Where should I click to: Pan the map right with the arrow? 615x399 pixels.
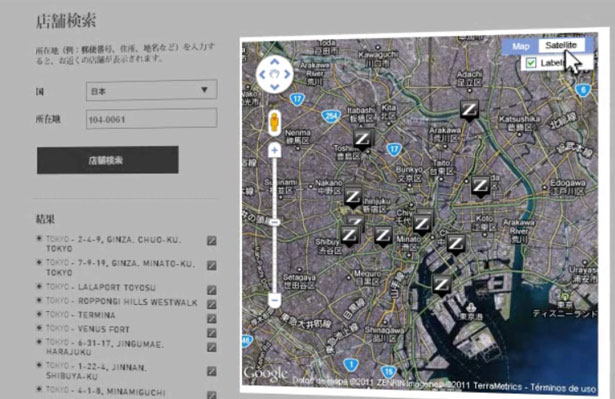(x=287, y=74)
